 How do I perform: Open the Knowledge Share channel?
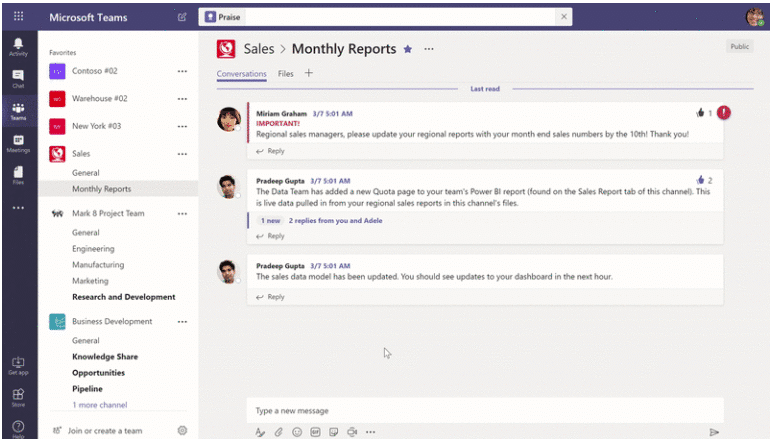105,357
